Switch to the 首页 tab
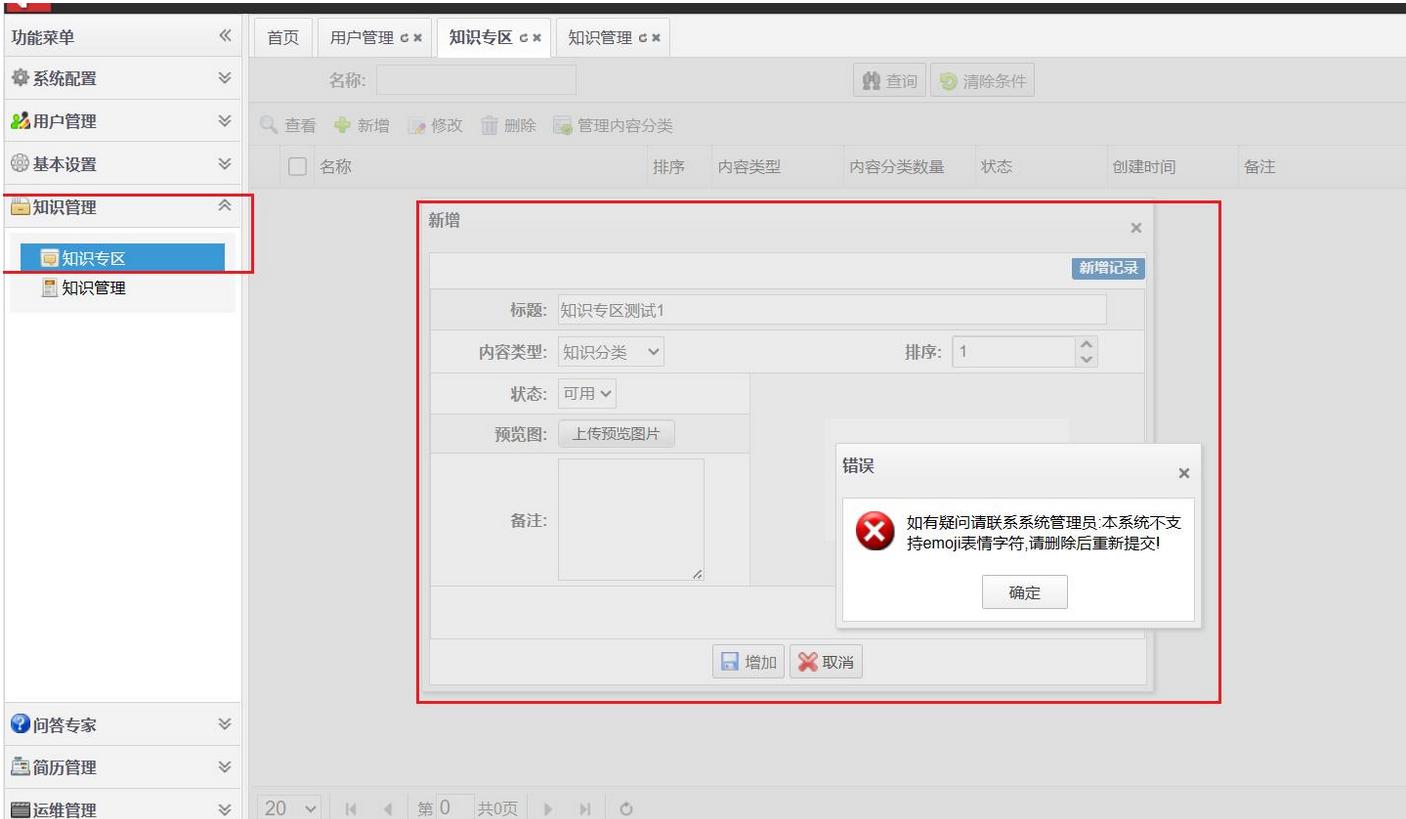Screen dimensions: 1406x819 (x=281, y=39)
